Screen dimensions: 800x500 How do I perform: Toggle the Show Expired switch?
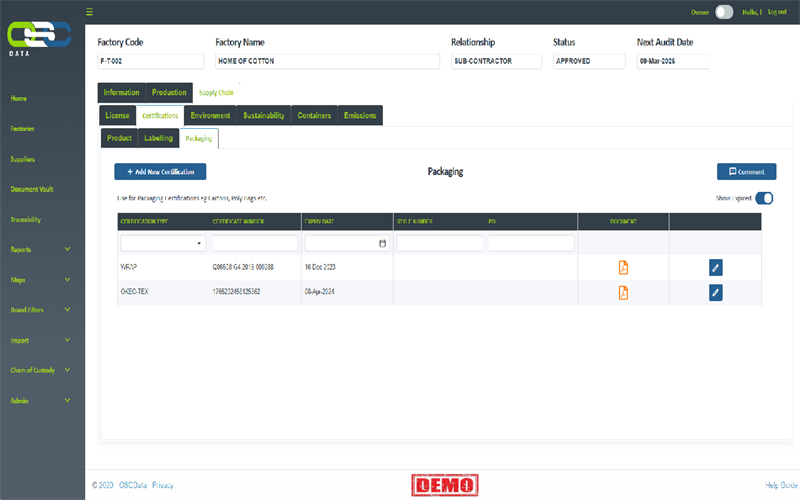765,198
